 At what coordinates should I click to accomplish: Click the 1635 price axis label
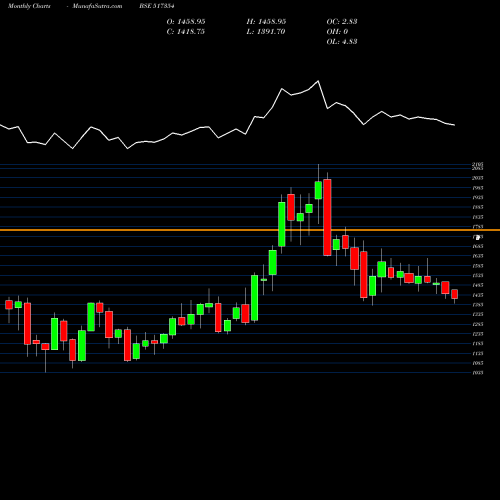pyautogui.click(x=478, y=256)
